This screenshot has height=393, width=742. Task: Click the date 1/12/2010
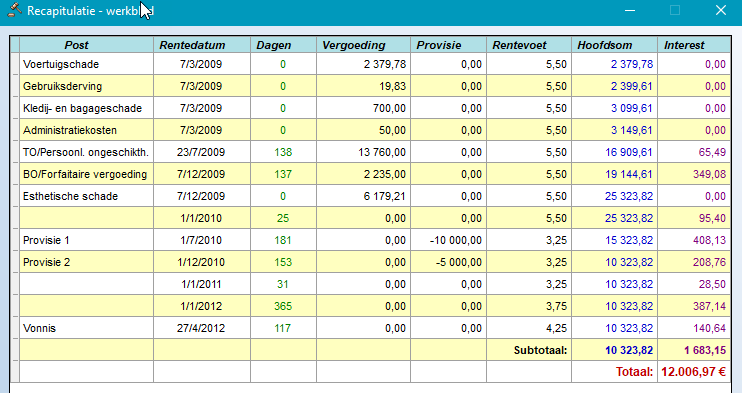tap(201, 262)
